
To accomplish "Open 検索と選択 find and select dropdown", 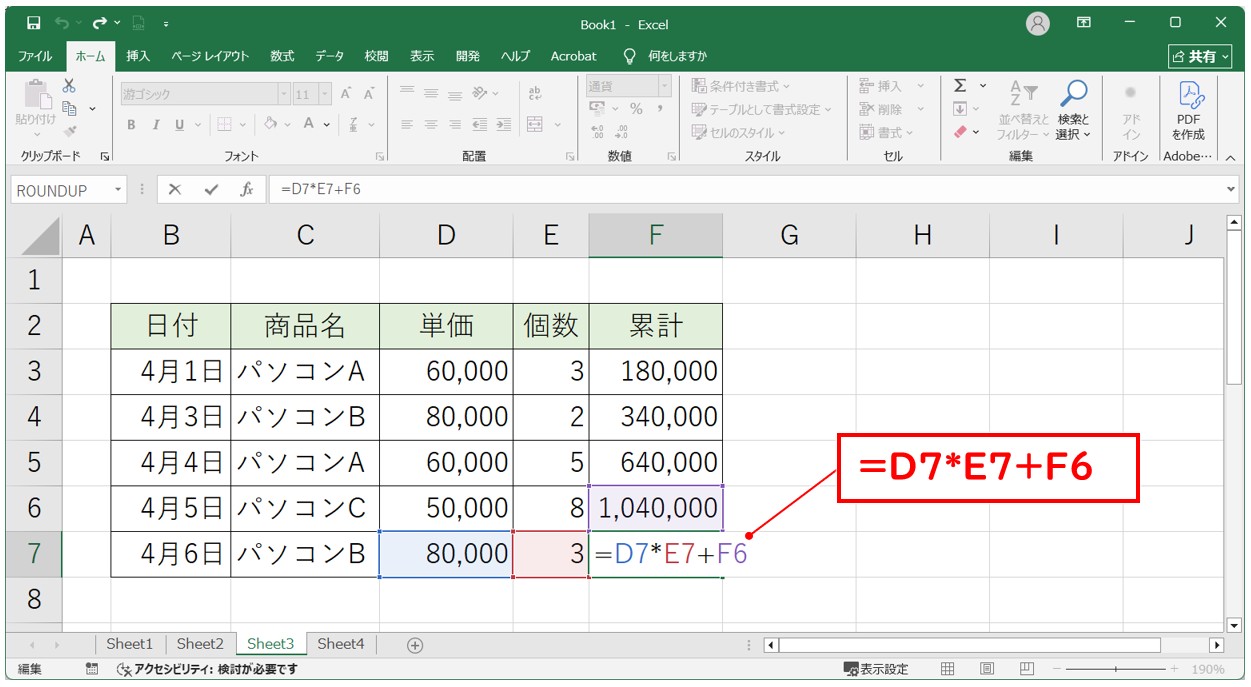I will [1073, 110].
